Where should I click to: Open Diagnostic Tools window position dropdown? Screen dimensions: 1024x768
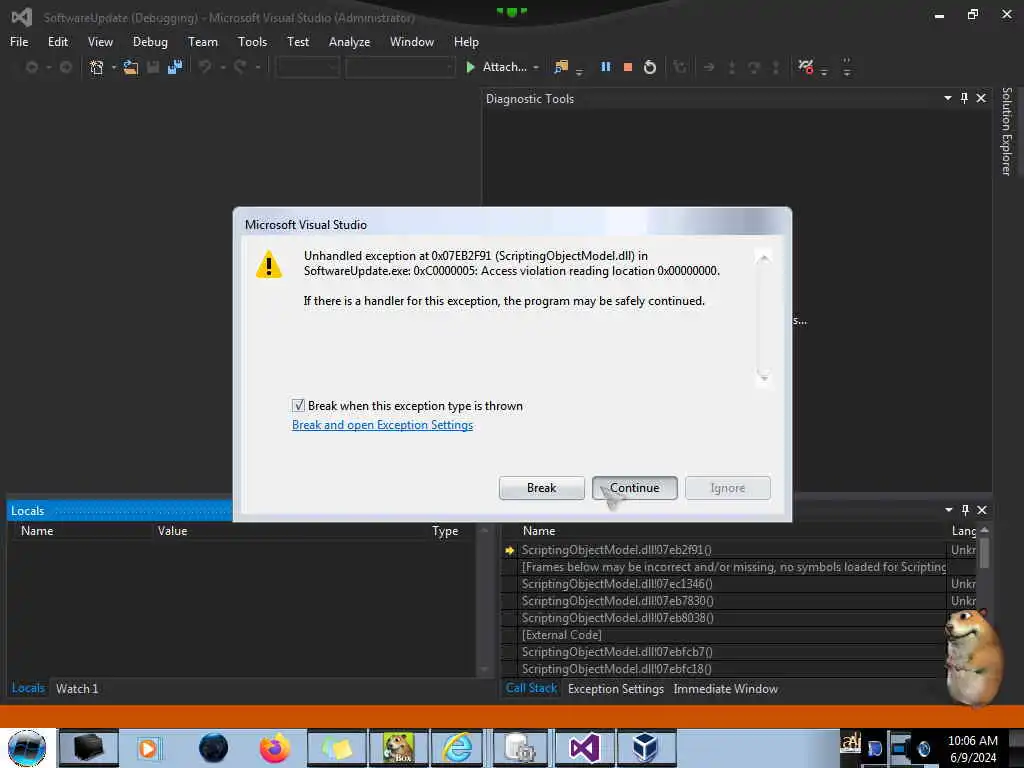(948, 98)
